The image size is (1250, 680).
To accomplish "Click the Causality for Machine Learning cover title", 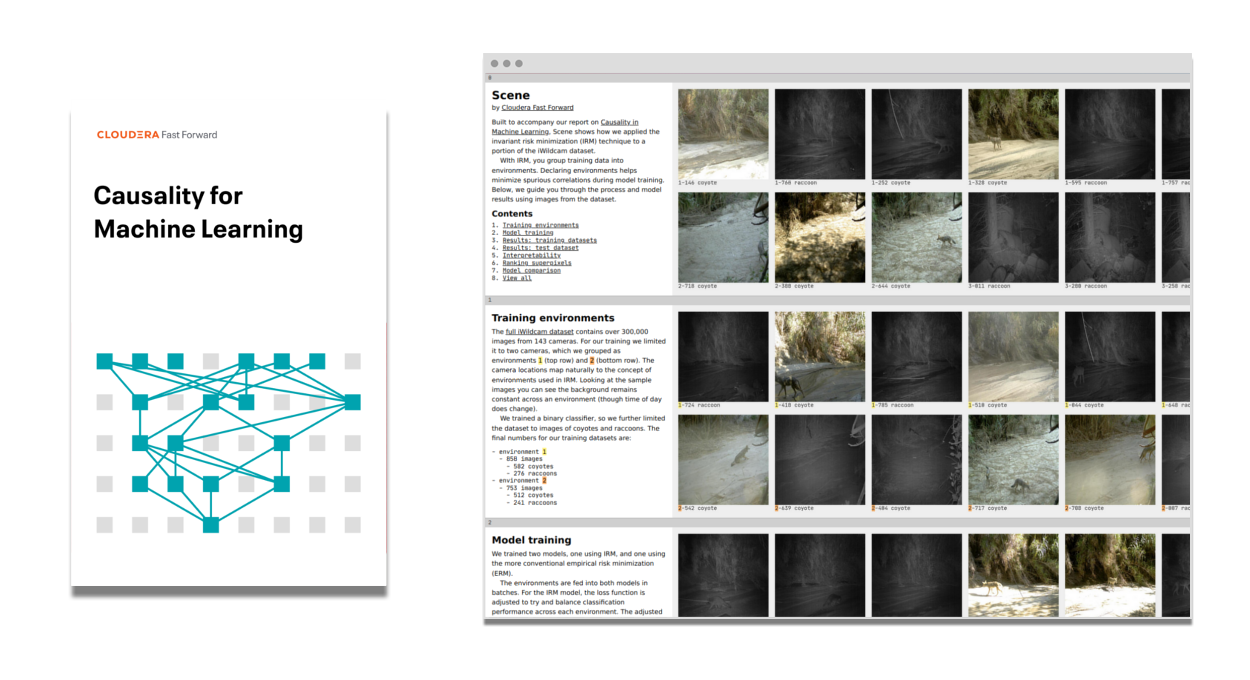I will [x=198, y=212].
